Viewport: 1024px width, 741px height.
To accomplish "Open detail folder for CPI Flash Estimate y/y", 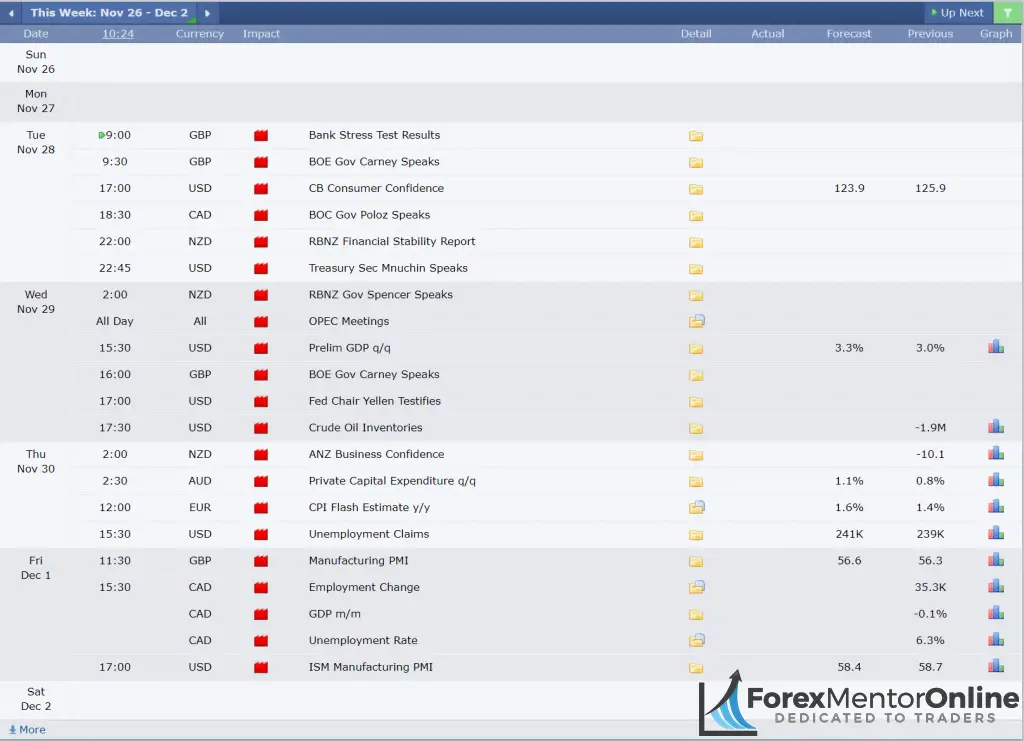I will coord(696,508).
